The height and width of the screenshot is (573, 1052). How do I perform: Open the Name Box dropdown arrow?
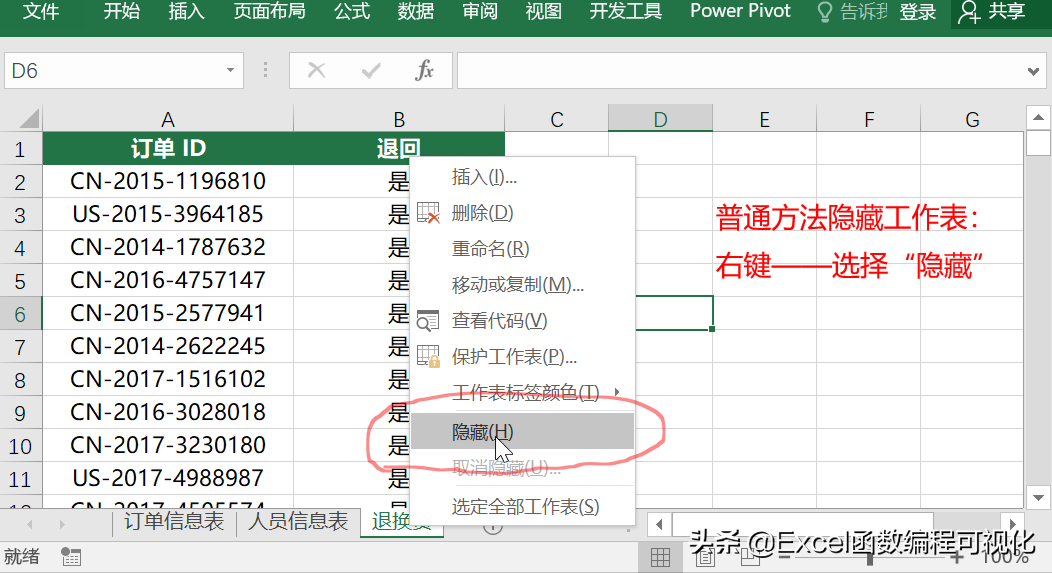230,70
